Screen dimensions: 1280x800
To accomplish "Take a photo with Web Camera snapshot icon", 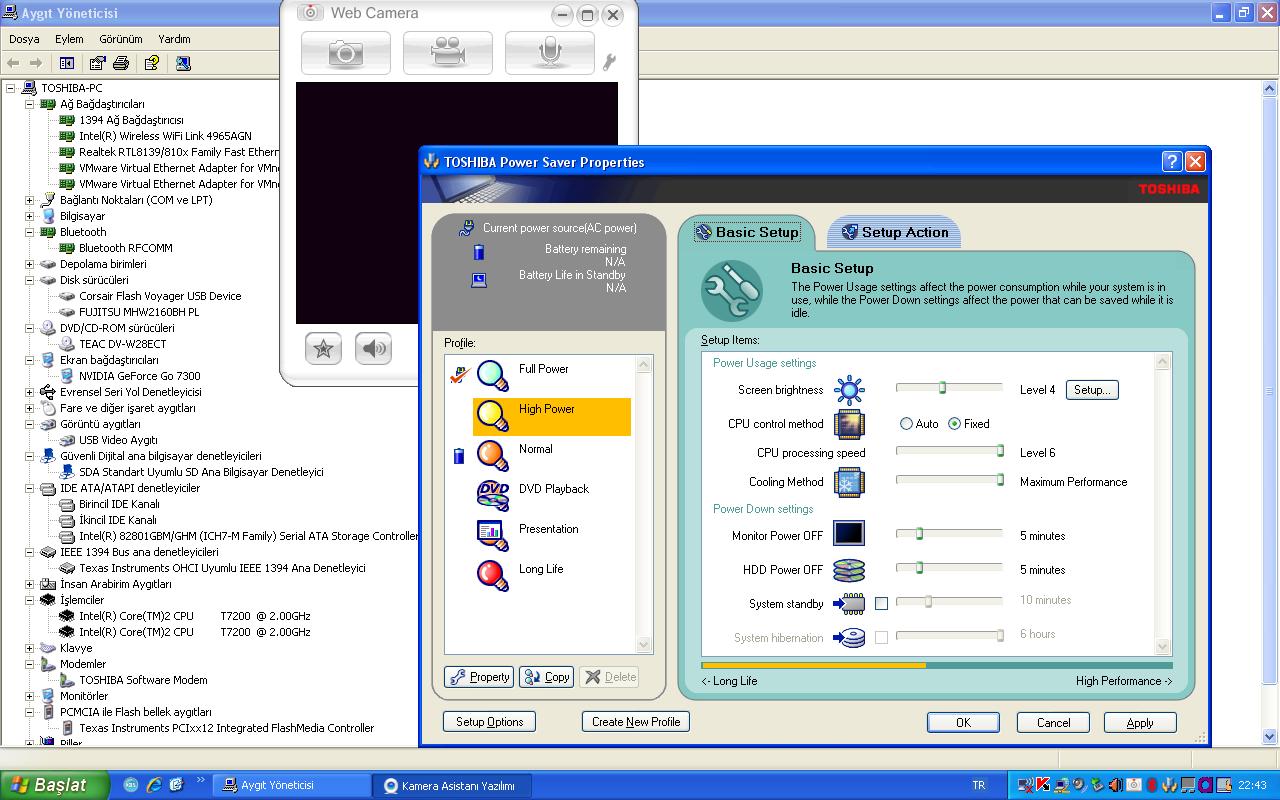I will [346, 53].
